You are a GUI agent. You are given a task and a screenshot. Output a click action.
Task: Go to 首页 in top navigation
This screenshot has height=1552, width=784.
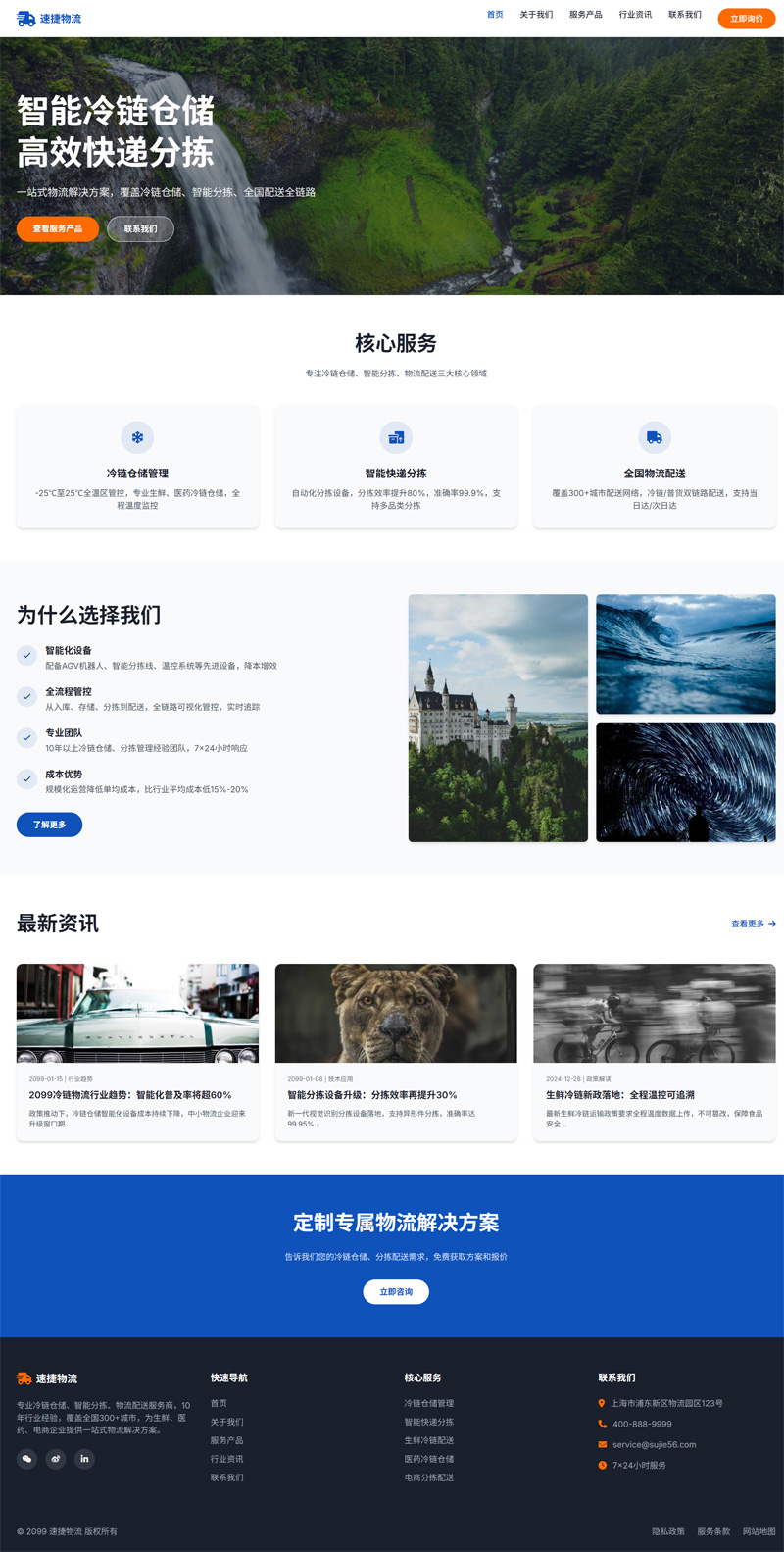[x=495, y=15]
